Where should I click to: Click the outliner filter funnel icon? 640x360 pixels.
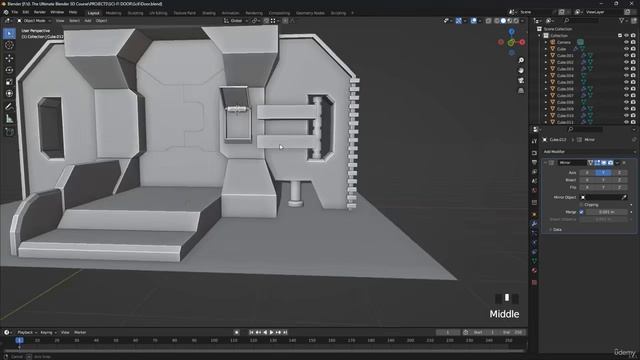(622, 20)
